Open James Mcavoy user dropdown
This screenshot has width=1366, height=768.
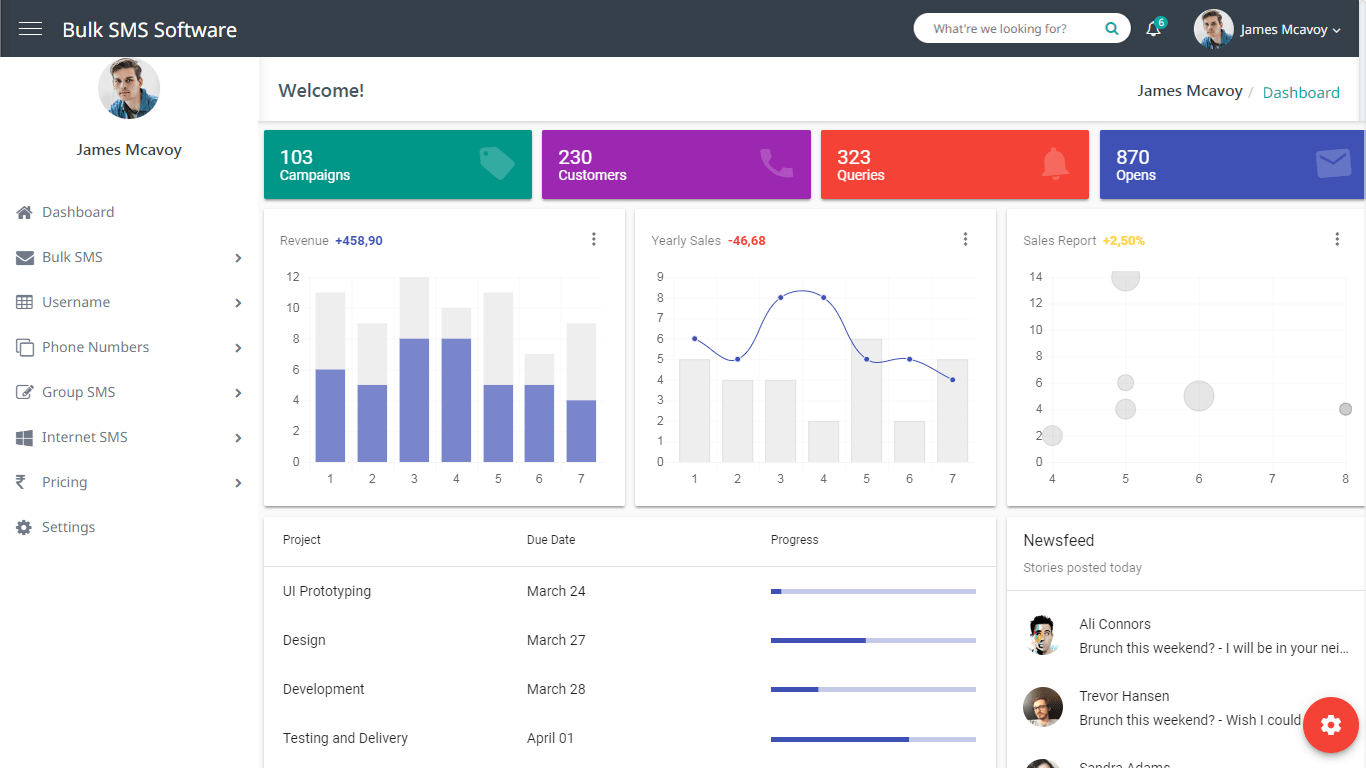pyautogui.click(x=1290, y=30)
